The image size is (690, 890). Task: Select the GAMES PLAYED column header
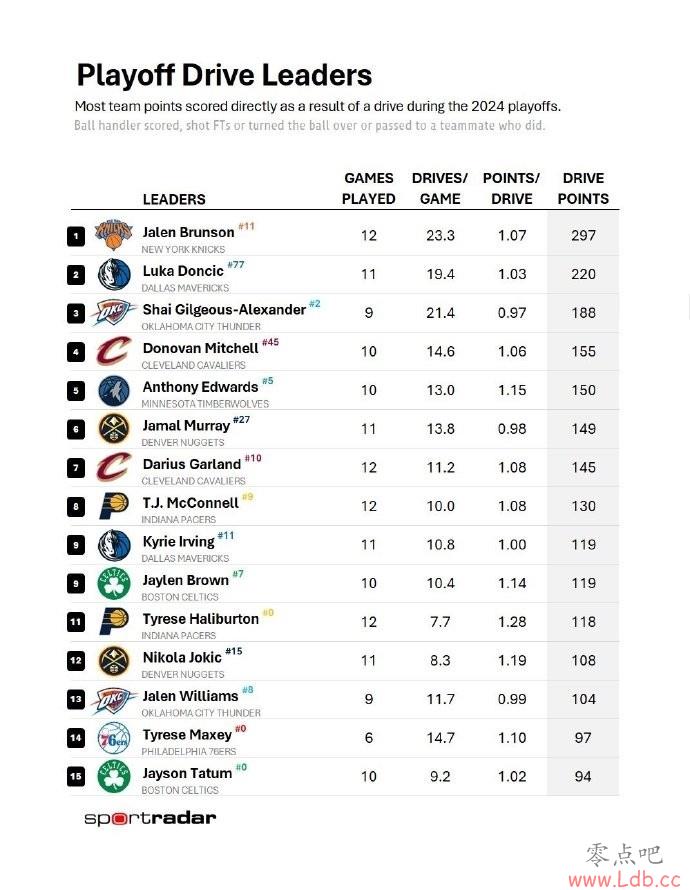368,188
